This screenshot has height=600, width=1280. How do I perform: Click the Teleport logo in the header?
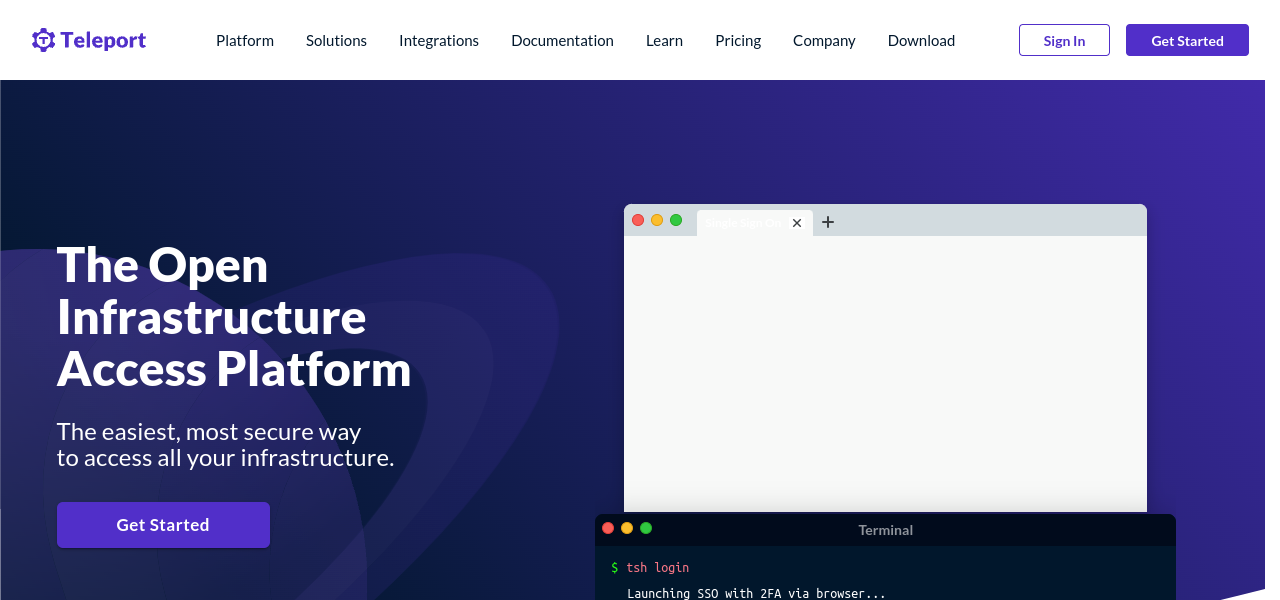pos(88,40)
